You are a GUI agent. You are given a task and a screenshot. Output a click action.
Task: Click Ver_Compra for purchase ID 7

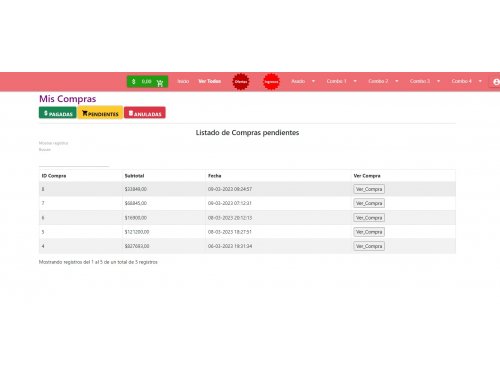(x=369, y=203)
